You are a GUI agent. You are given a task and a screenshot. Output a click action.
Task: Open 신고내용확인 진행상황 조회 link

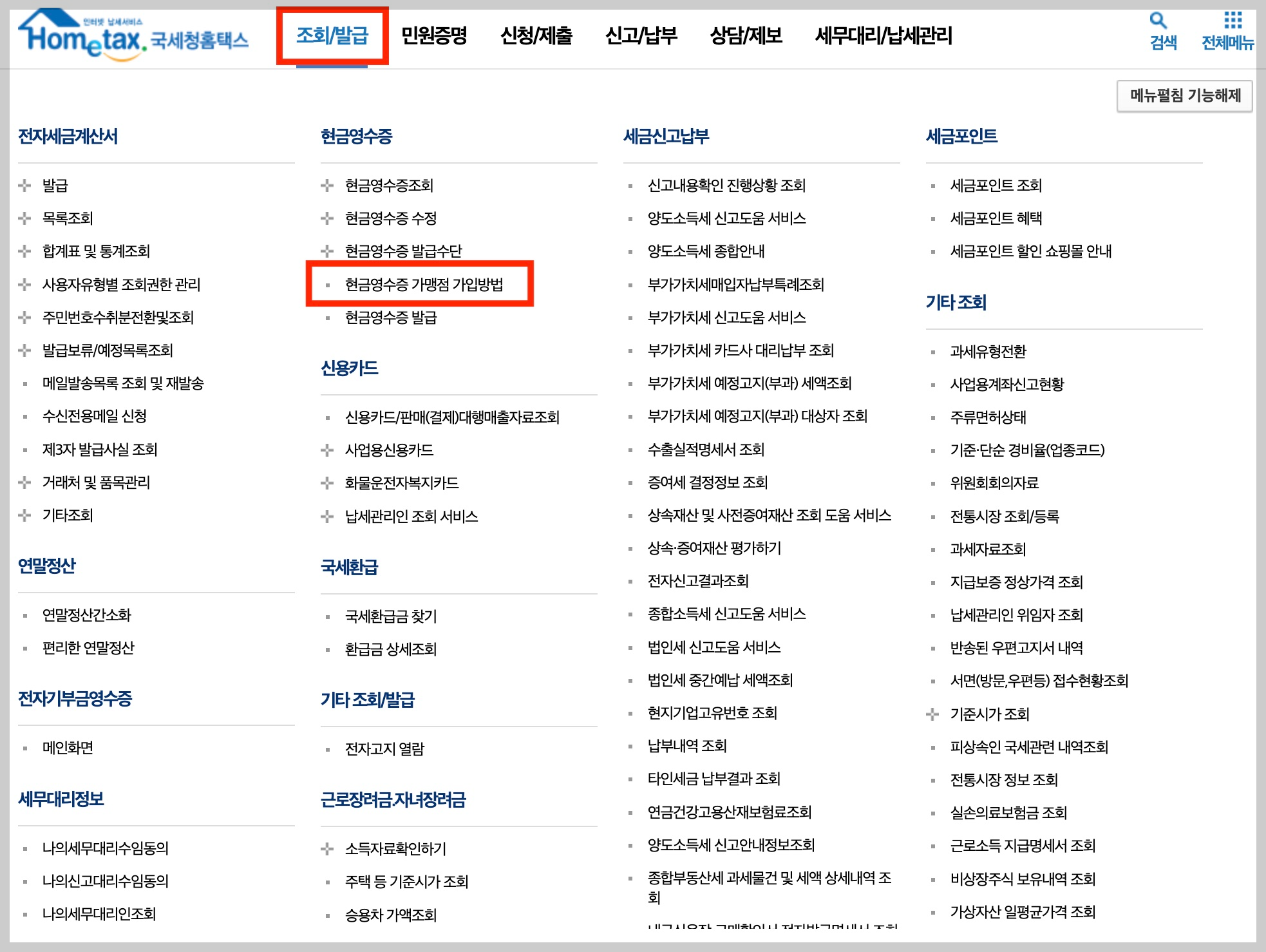726,186
